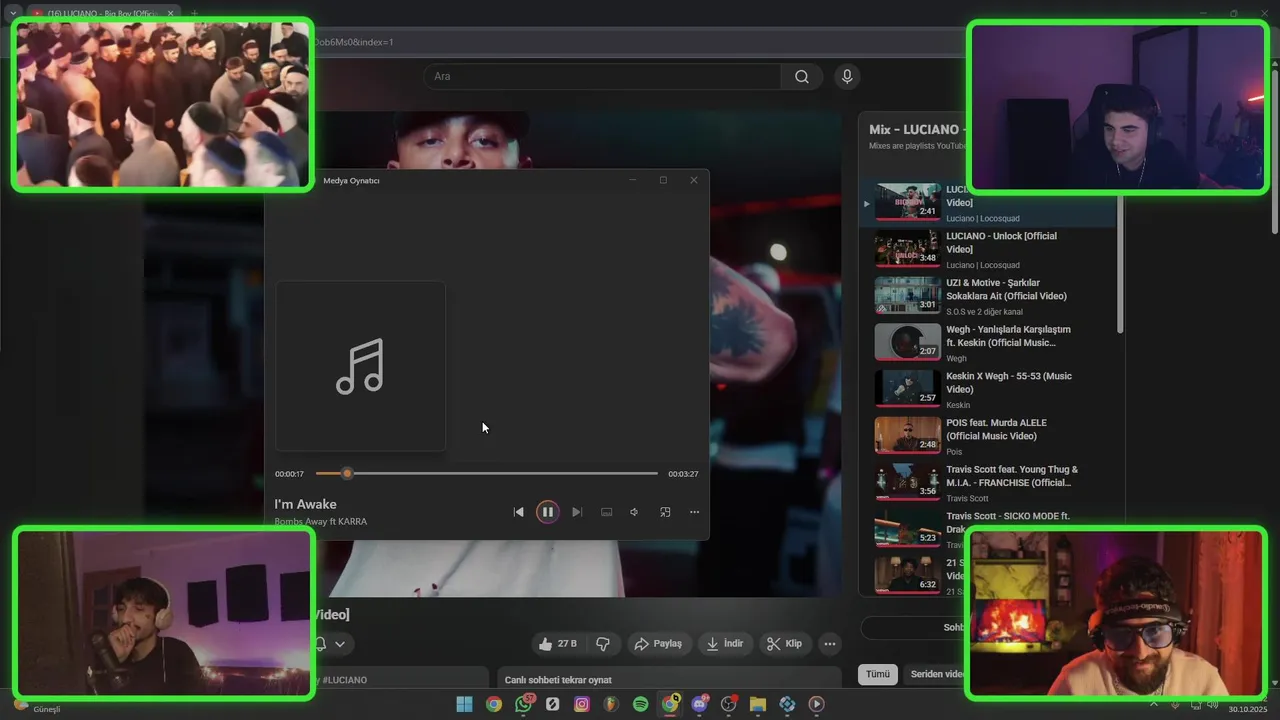Image resolution: width=1280 pixels, height=720 pixels.
Task: Open Google Chrome beside the Start button
Action: pyautogui.click(x=494, y=704)
